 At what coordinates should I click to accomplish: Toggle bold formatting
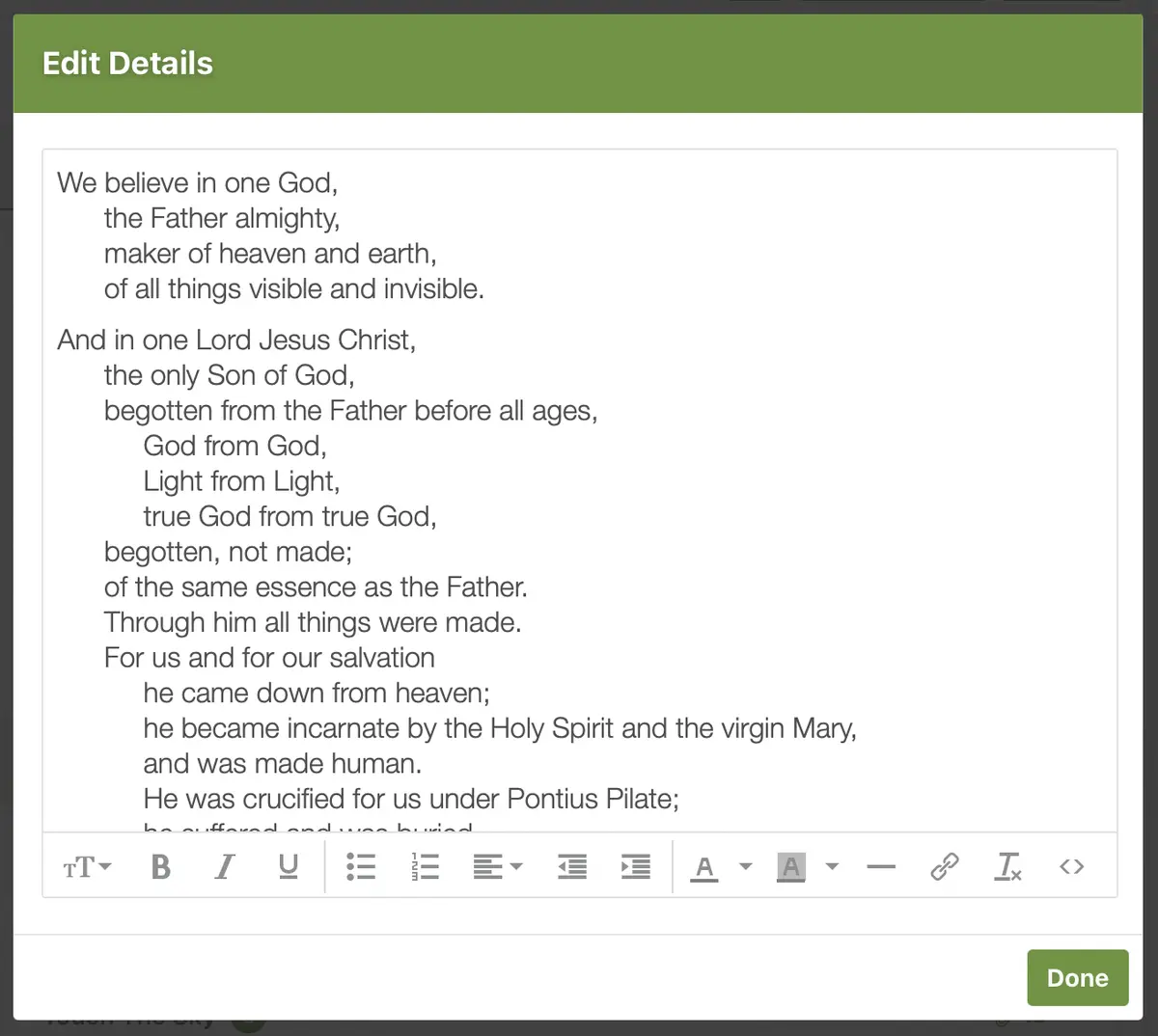coord(161,867)
